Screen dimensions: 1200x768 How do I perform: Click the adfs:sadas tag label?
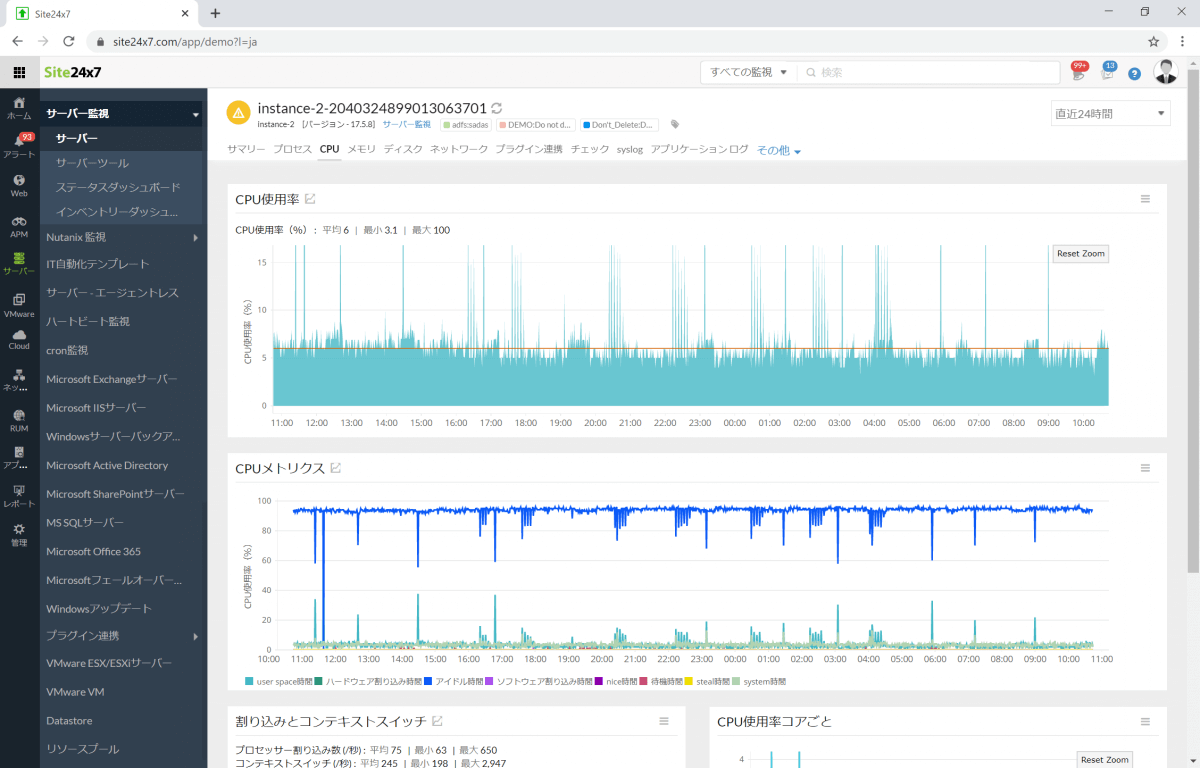(x=465, y=125)
